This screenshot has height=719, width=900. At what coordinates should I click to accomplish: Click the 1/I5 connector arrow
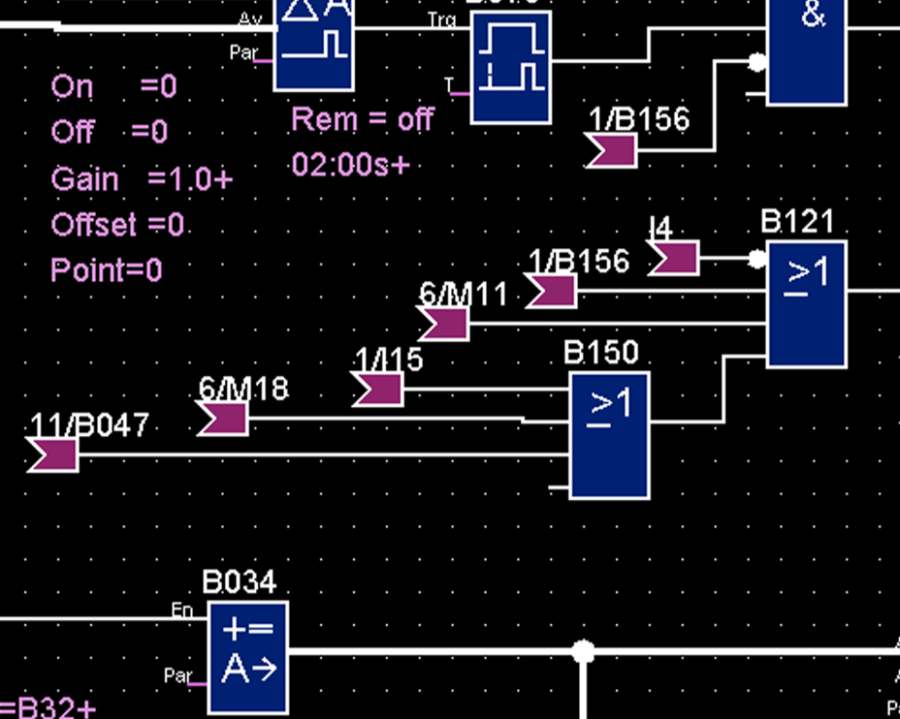tap(379, 389)
